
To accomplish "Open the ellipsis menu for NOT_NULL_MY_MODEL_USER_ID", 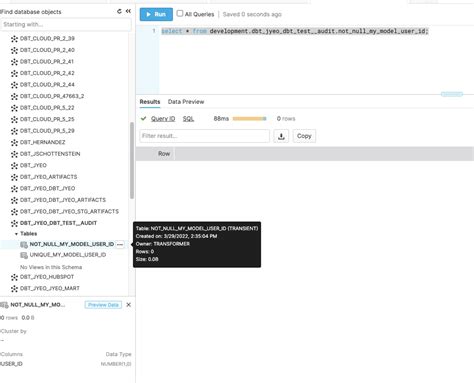I will point(120,244).
